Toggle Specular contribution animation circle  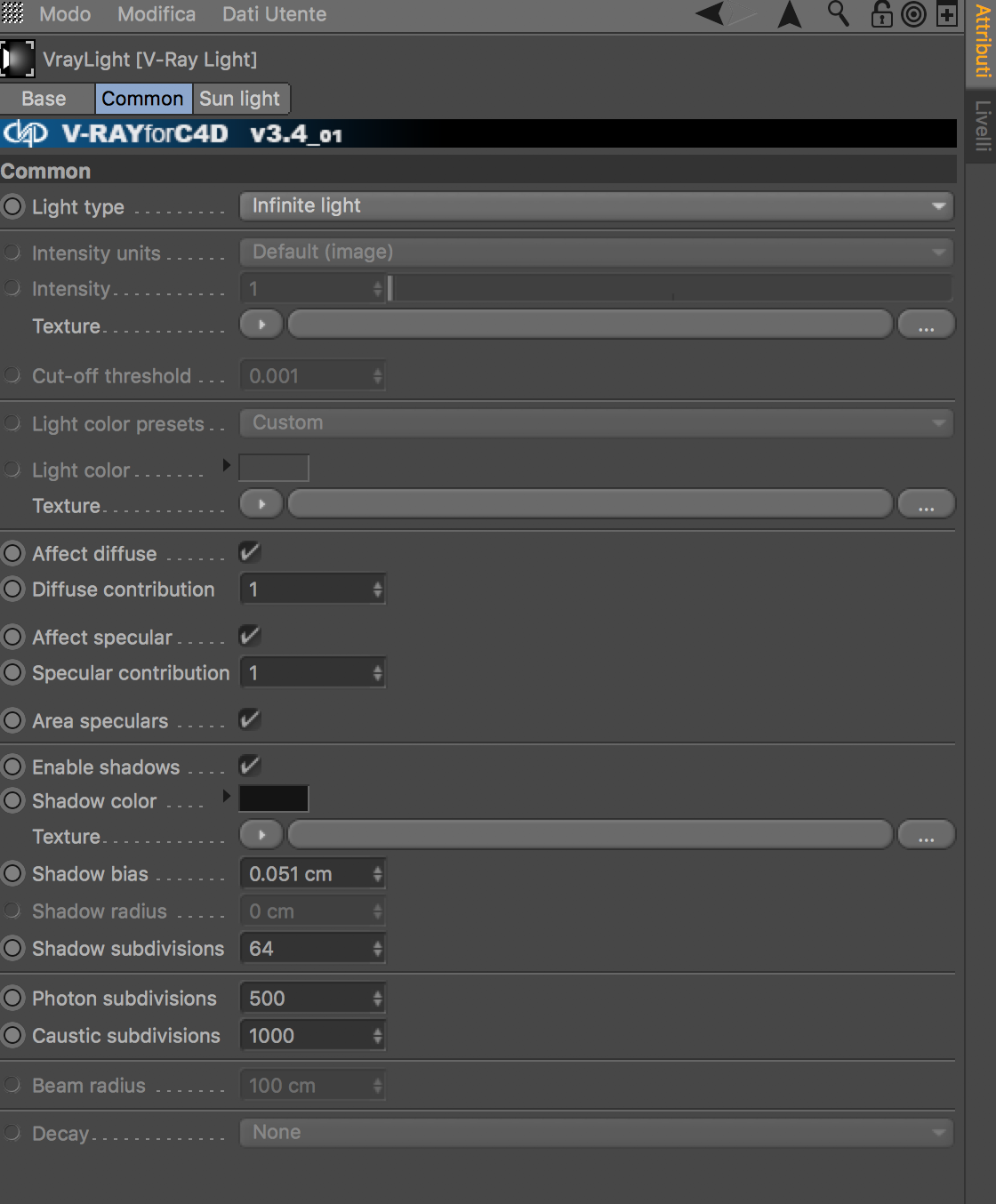click(12, 672)
